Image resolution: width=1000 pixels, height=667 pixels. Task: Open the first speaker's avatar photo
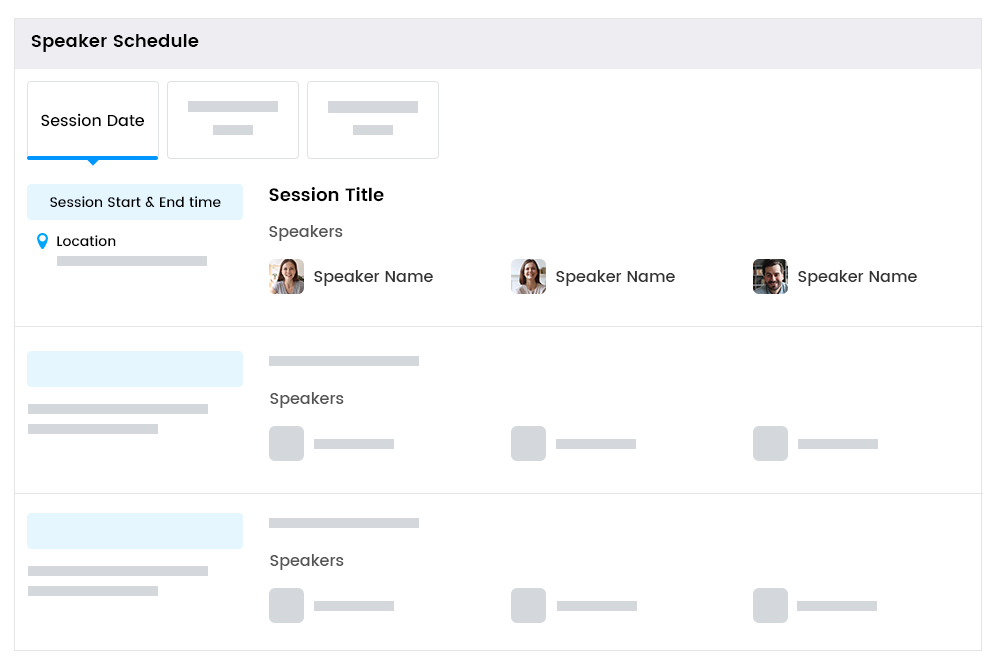click(x=286, y=276)
